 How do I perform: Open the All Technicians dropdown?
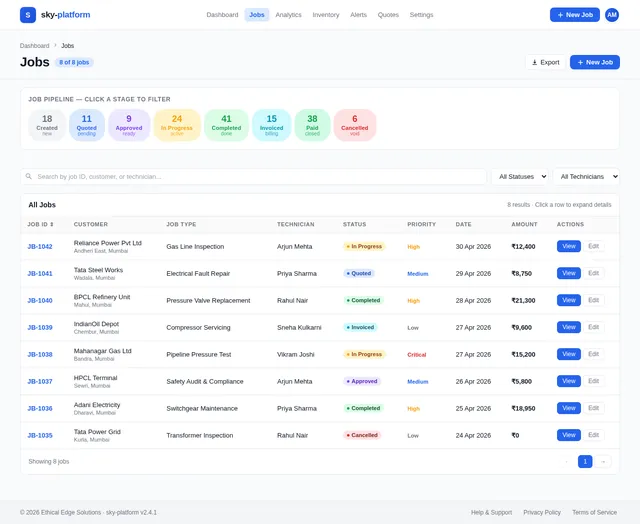pos(586,176)
